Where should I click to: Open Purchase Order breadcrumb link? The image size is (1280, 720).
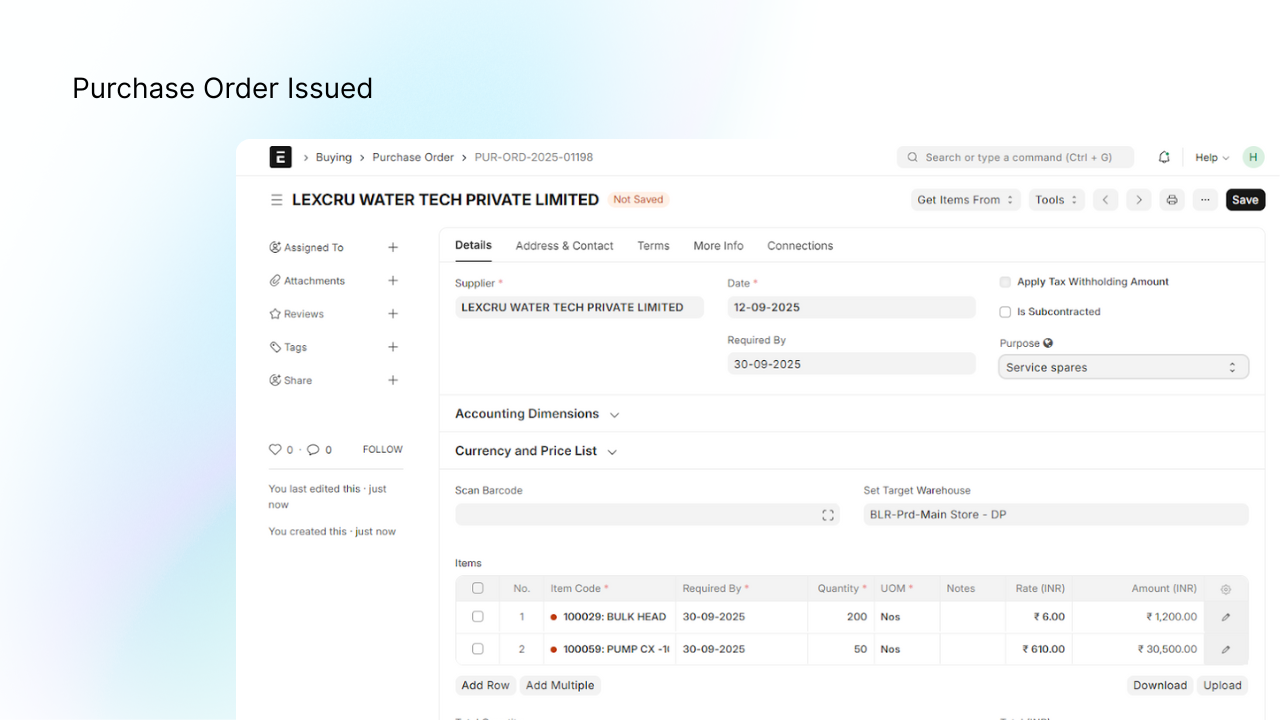click(x=413, y=157)
